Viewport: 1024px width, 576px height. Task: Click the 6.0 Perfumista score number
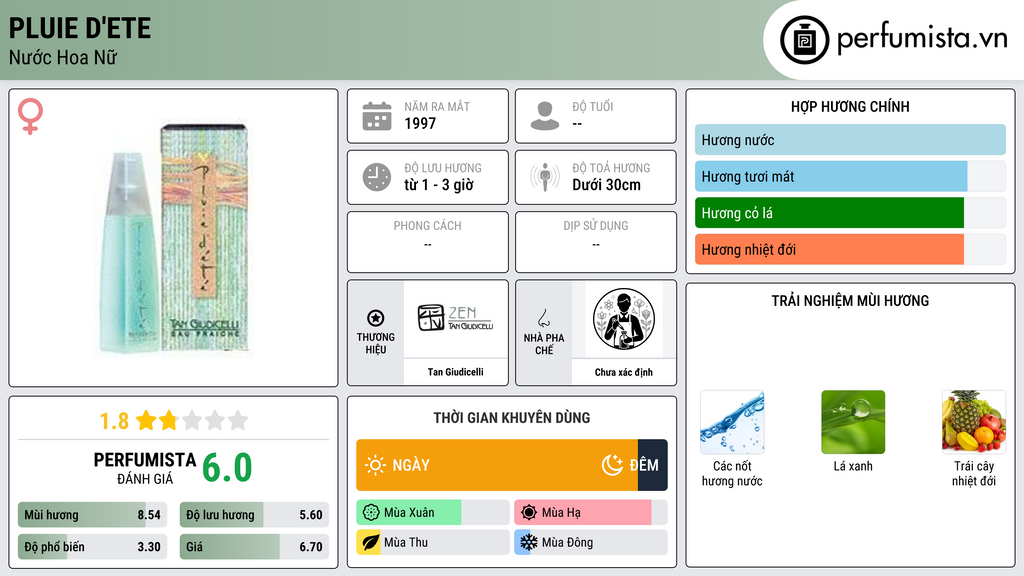(x=227, y=468)
